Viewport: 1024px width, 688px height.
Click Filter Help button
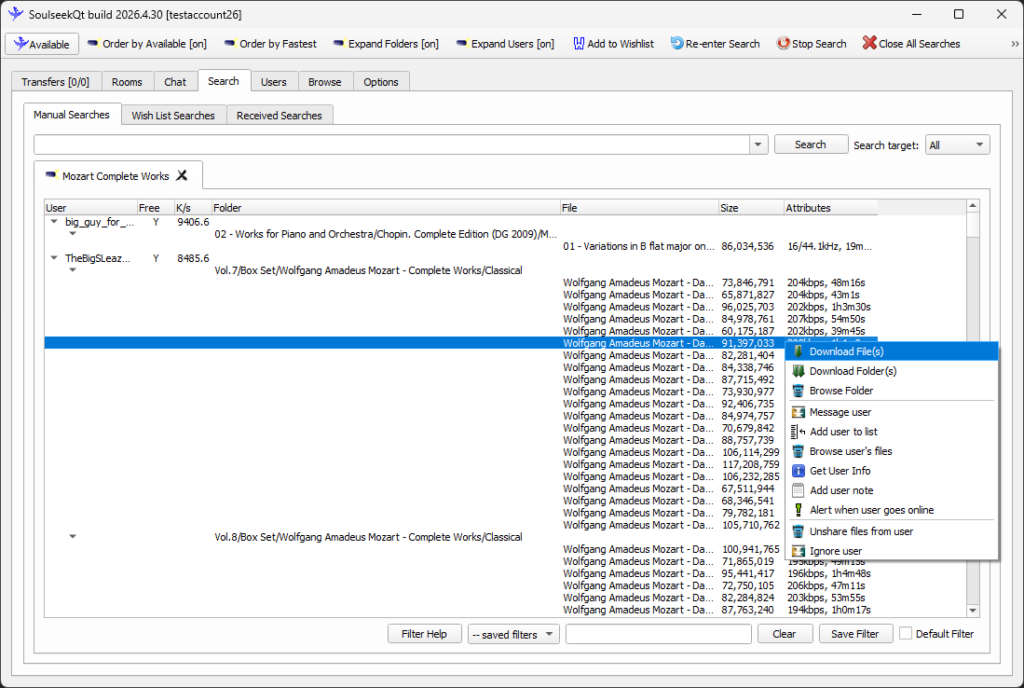tap(424, 634)
